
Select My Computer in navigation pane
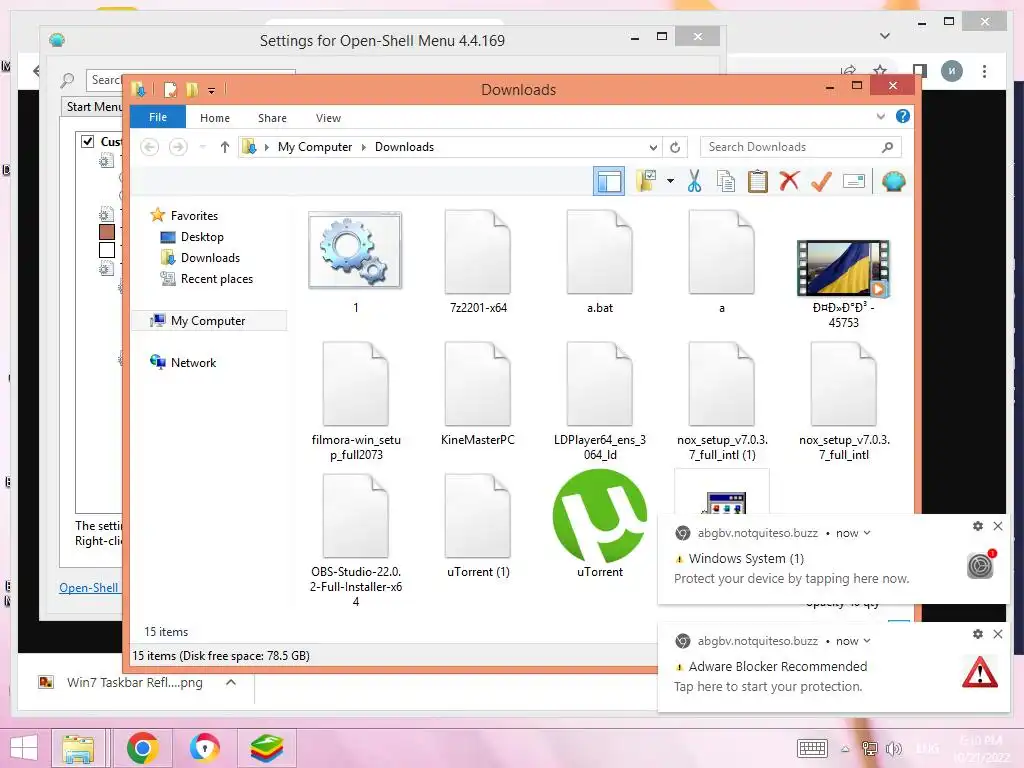click(x=208, y=321)
